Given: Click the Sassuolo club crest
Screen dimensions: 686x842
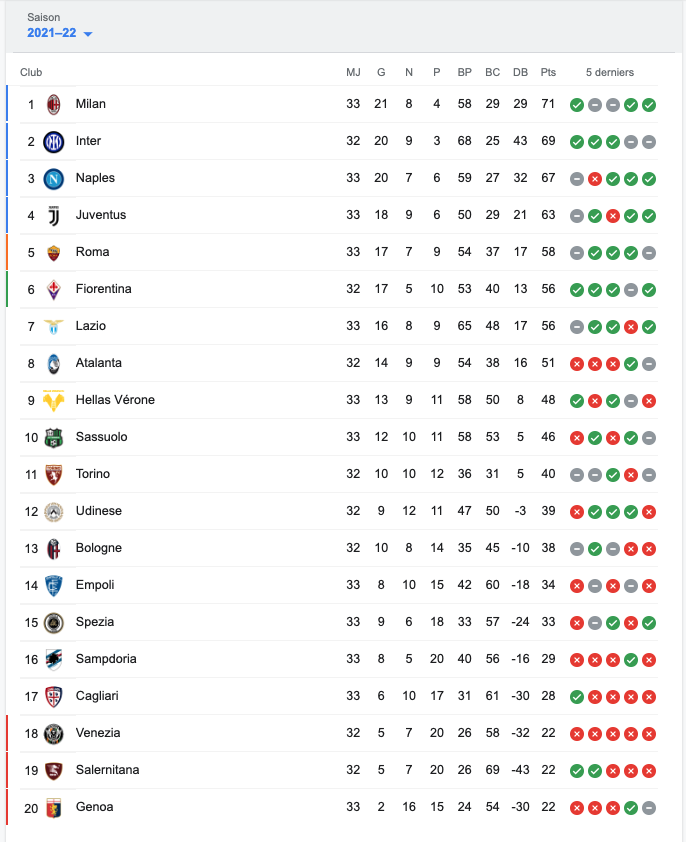Looking at the screenshot, I should [53, 437].
